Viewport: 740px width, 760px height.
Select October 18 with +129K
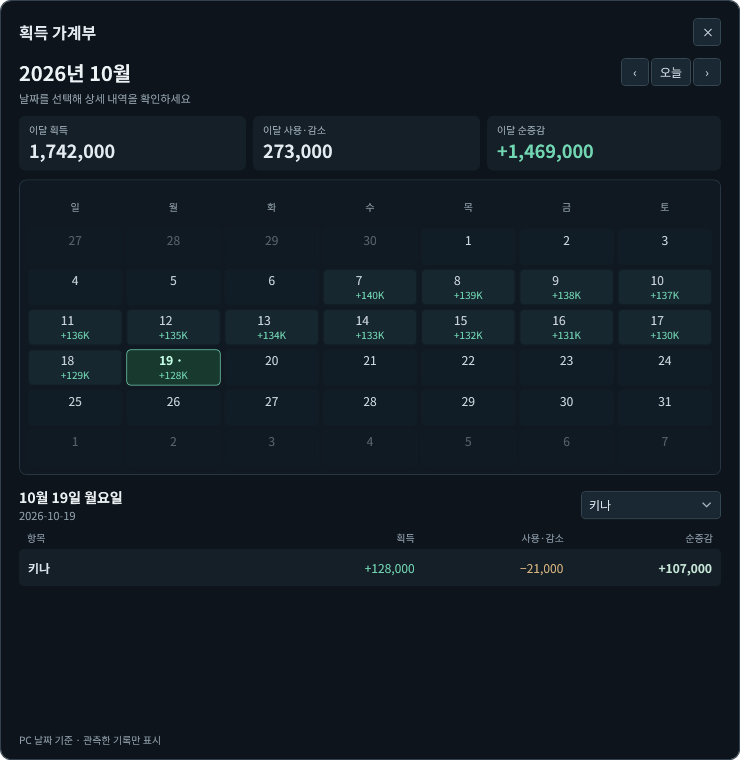[75, 367]
